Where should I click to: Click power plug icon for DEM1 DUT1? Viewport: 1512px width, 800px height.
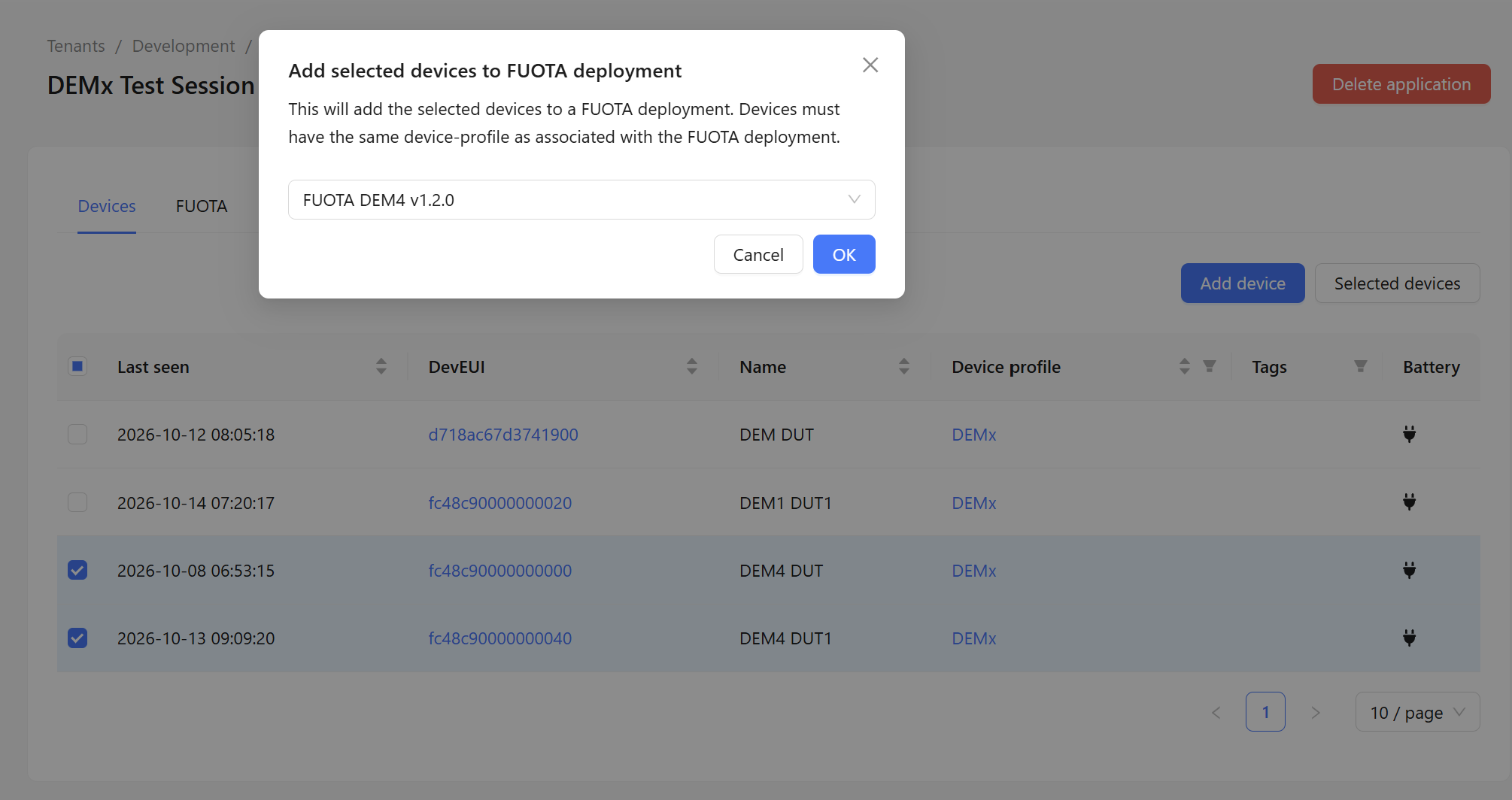[x=1410, y=502]
